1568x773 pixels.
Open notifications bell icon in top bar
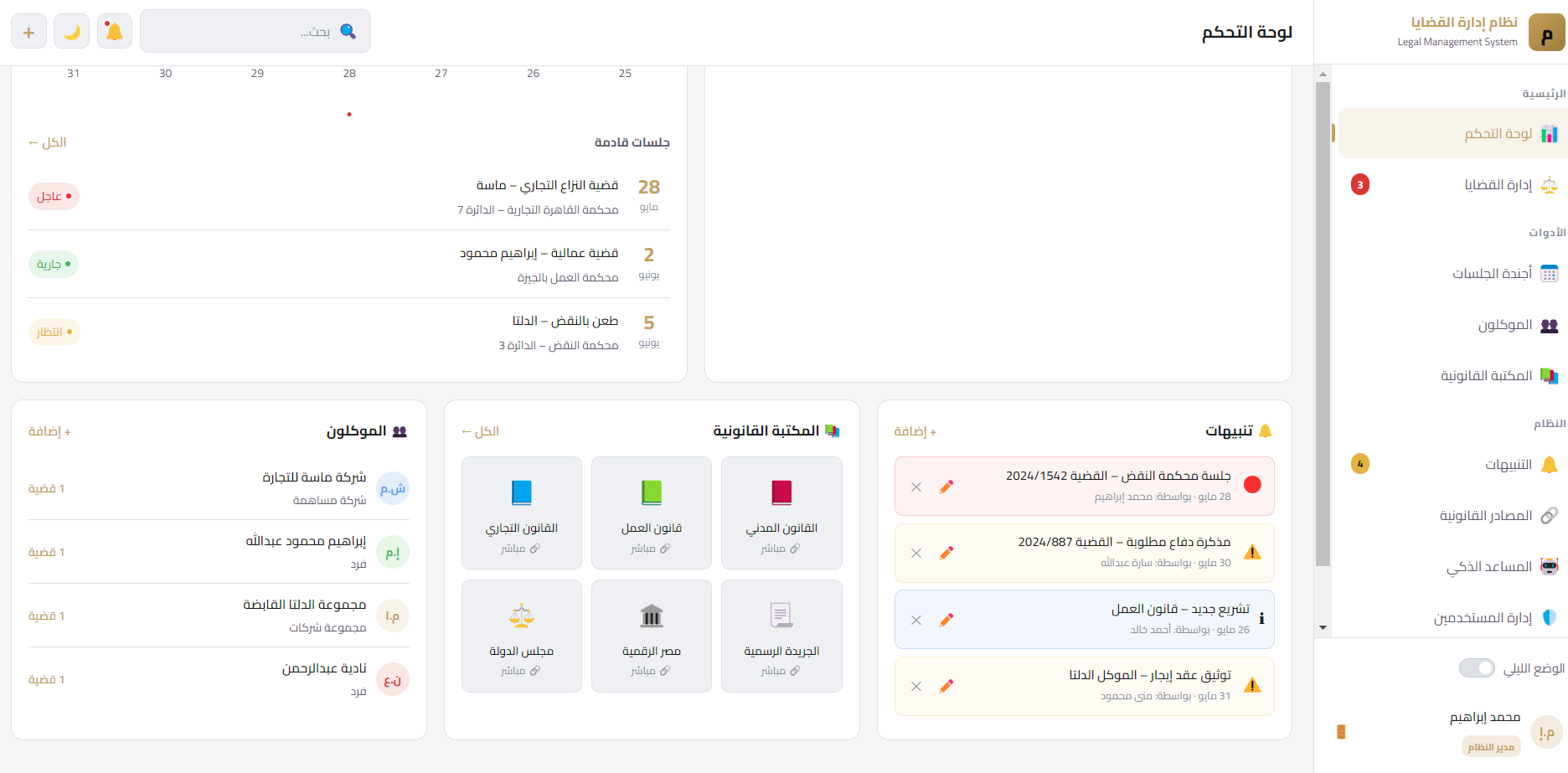(115, 31)
